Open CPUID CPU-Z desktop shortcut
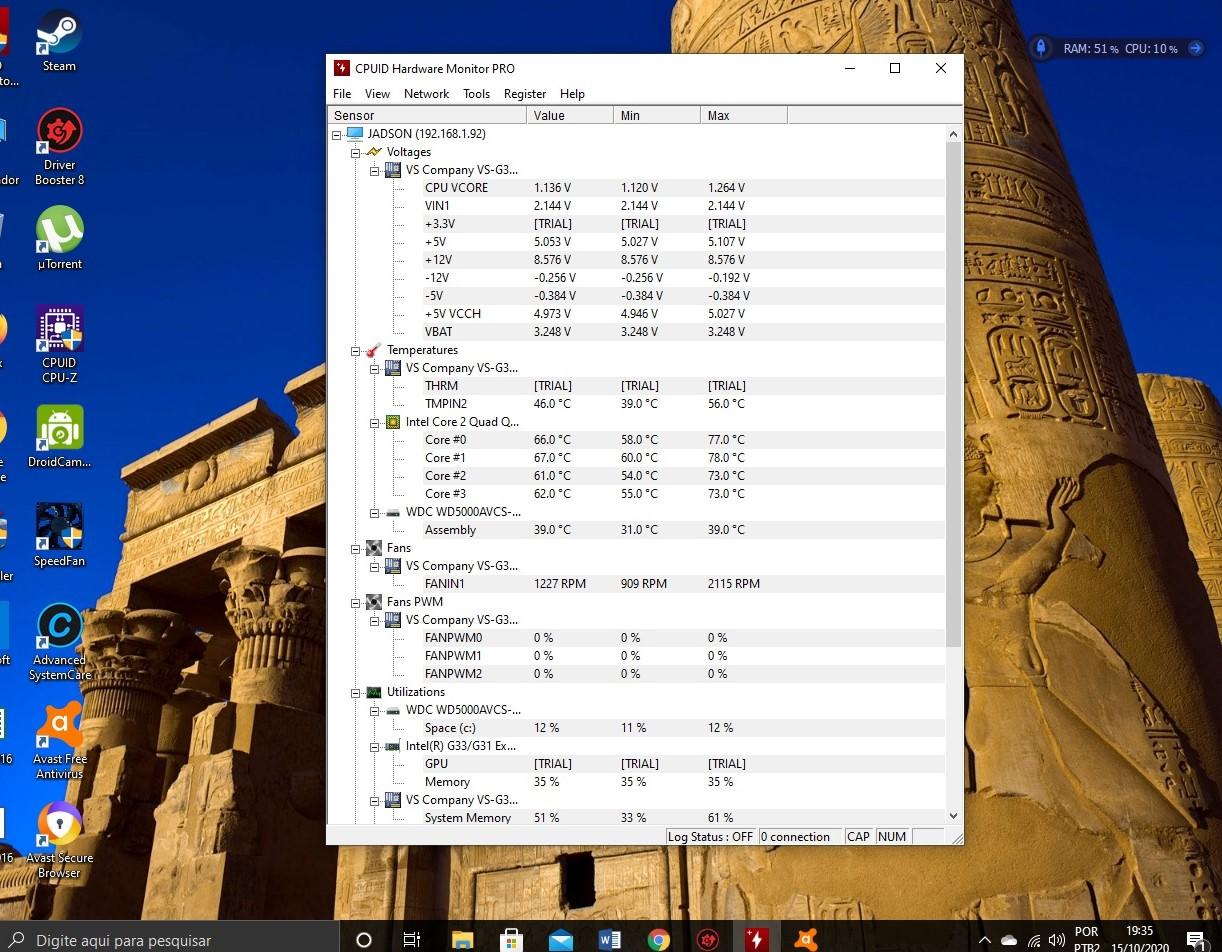 [60, 344]
